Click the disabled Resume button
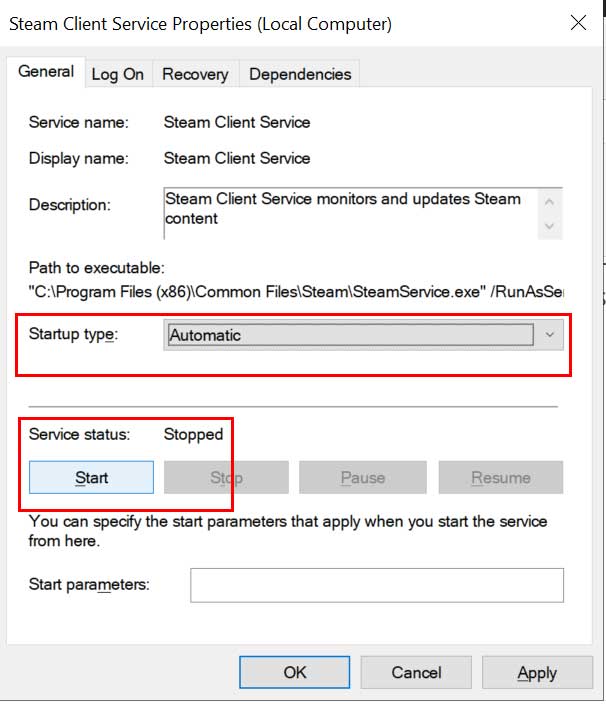Viewport: 606px width, 705px height. 501,477
